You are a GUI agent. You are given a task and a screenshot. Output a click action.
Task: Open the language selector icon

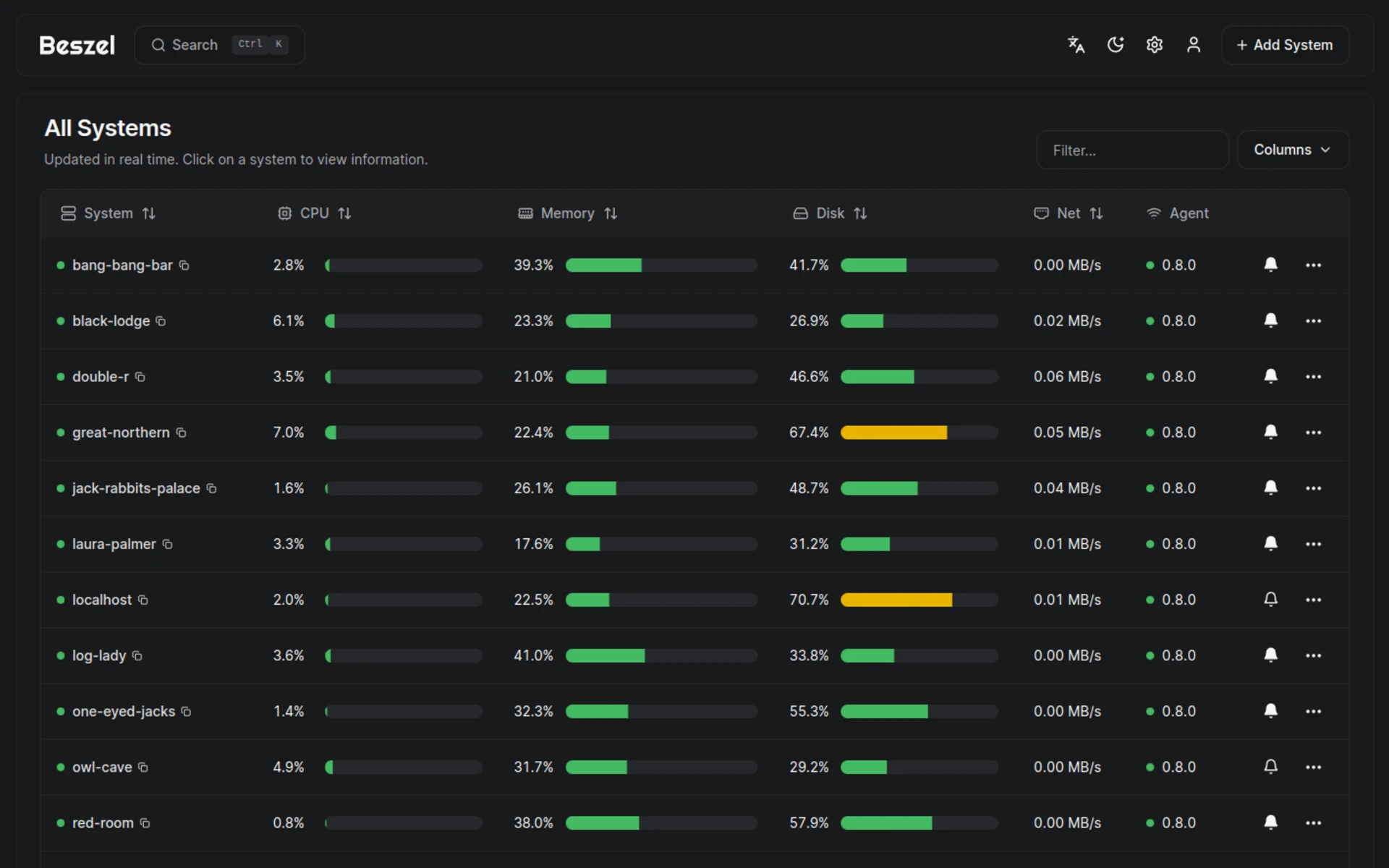(x=1076, y=45)
